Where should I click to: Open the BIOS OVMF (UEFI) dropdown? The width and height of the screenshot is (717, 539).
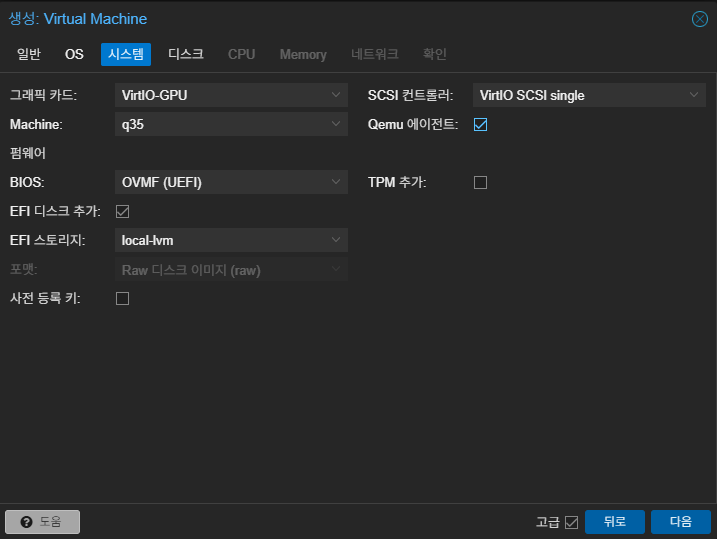coord(231,182)
